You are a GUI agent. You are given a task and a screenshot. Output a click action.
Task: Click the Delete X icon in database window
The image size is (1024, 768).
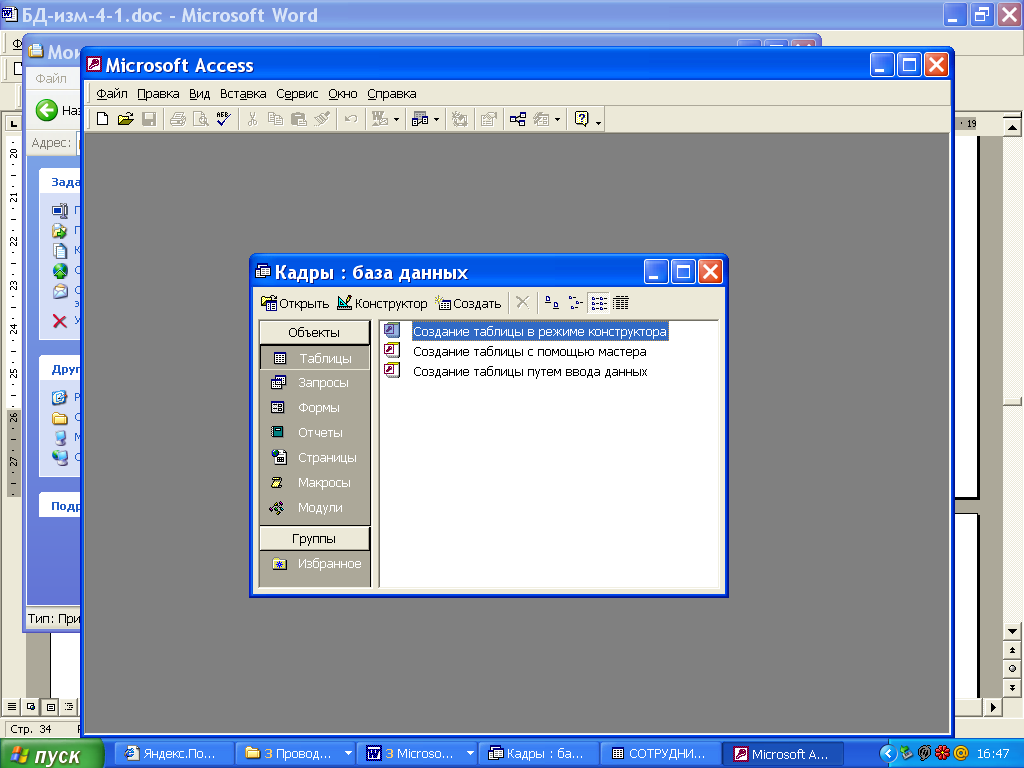pos(522,302)
